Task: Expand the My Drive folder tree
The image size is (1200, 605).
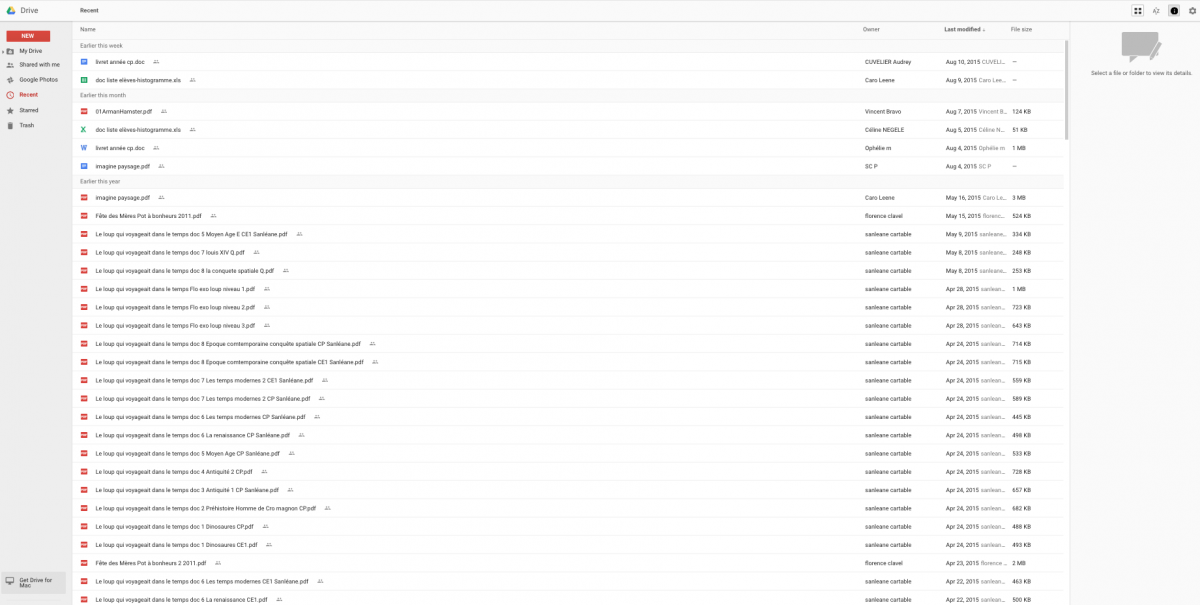Action: [x=3, y=50]
